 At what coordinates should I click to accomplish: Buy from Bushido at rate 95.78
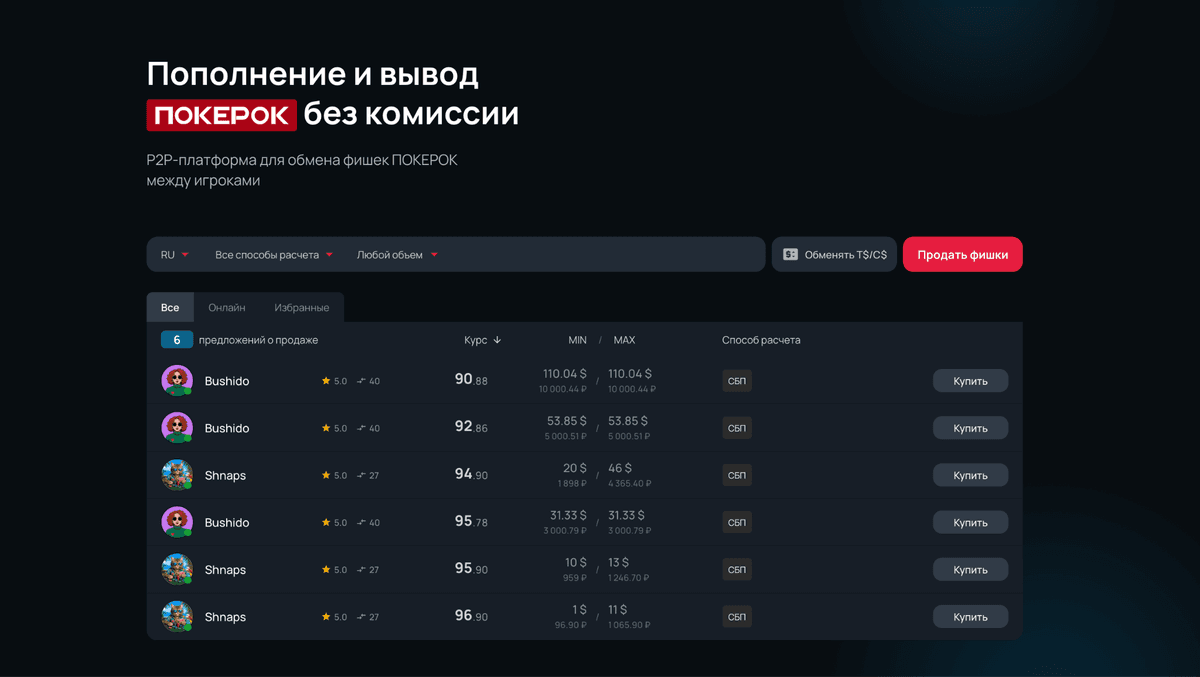pos(970,522)
